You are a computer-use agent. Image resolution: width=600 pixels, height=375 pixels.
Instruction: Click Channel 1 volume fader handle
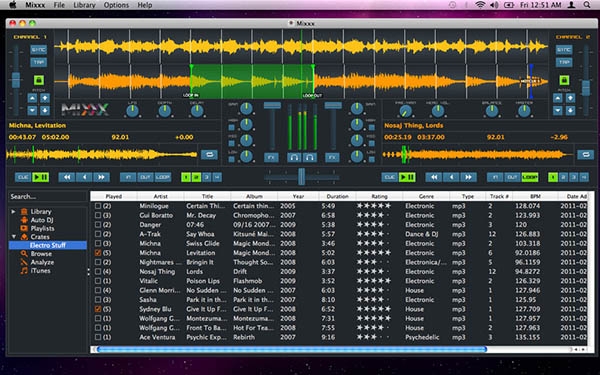pos(272,105)
